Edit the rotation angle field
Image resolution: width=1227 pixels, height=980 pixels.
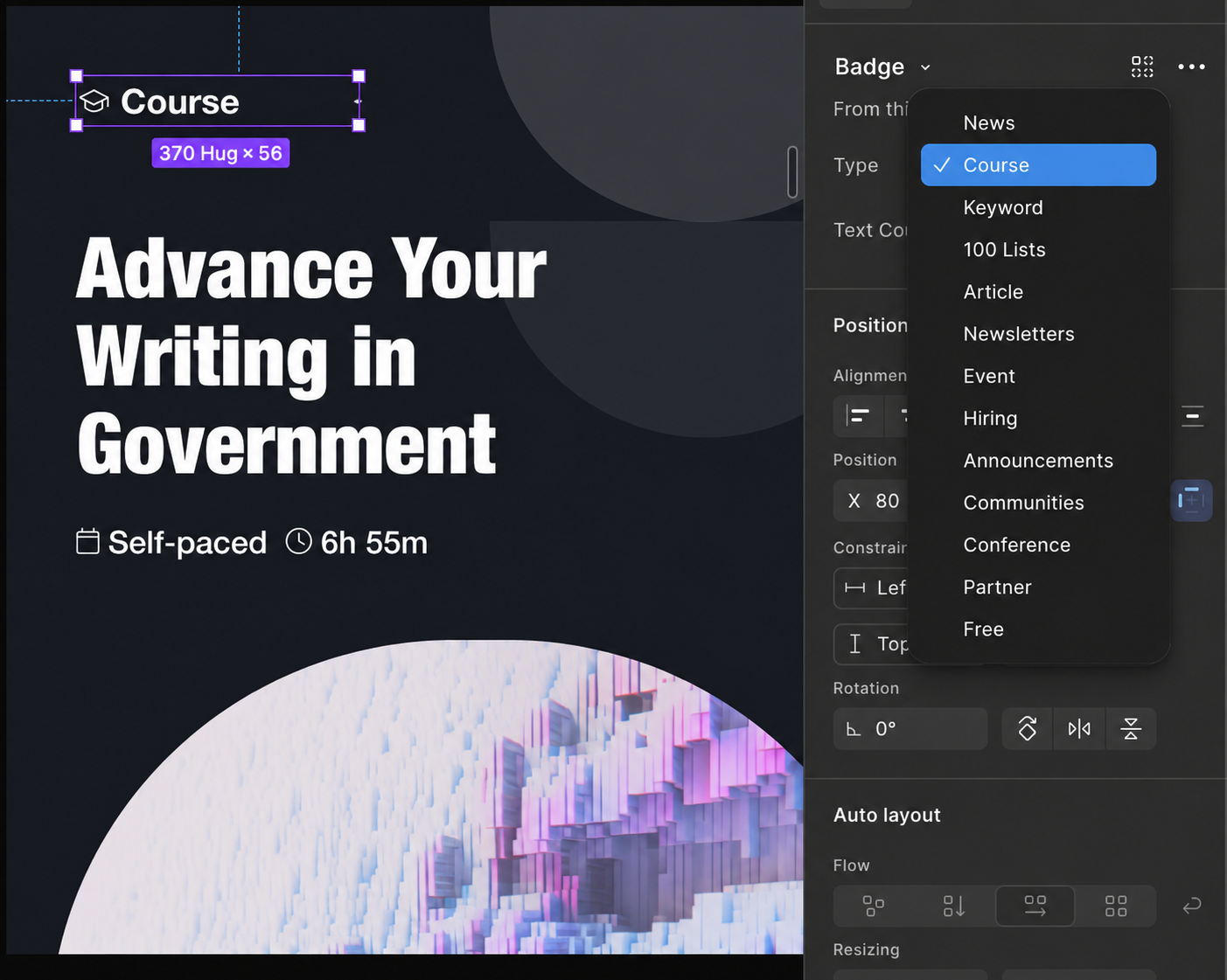coord(910,729)
